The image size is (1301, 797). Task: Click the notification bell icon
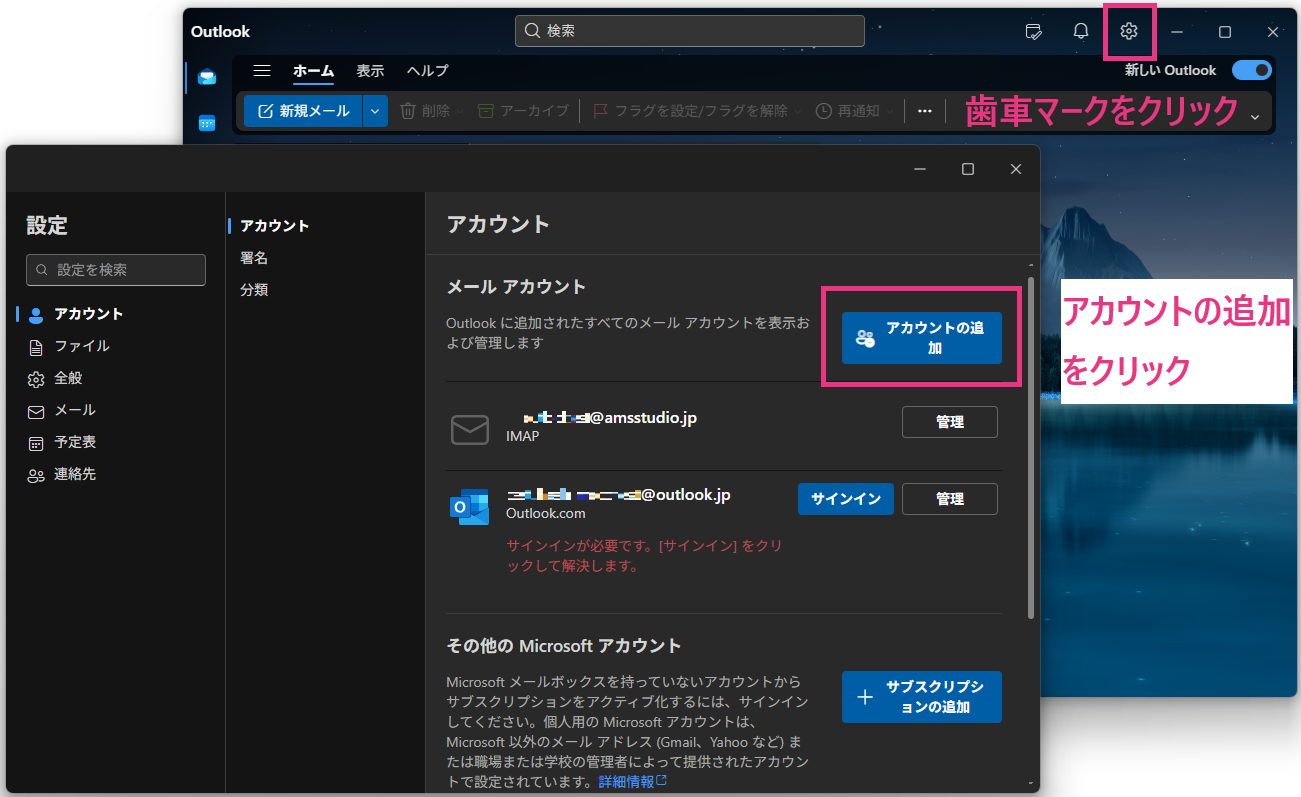point(1081,32)
